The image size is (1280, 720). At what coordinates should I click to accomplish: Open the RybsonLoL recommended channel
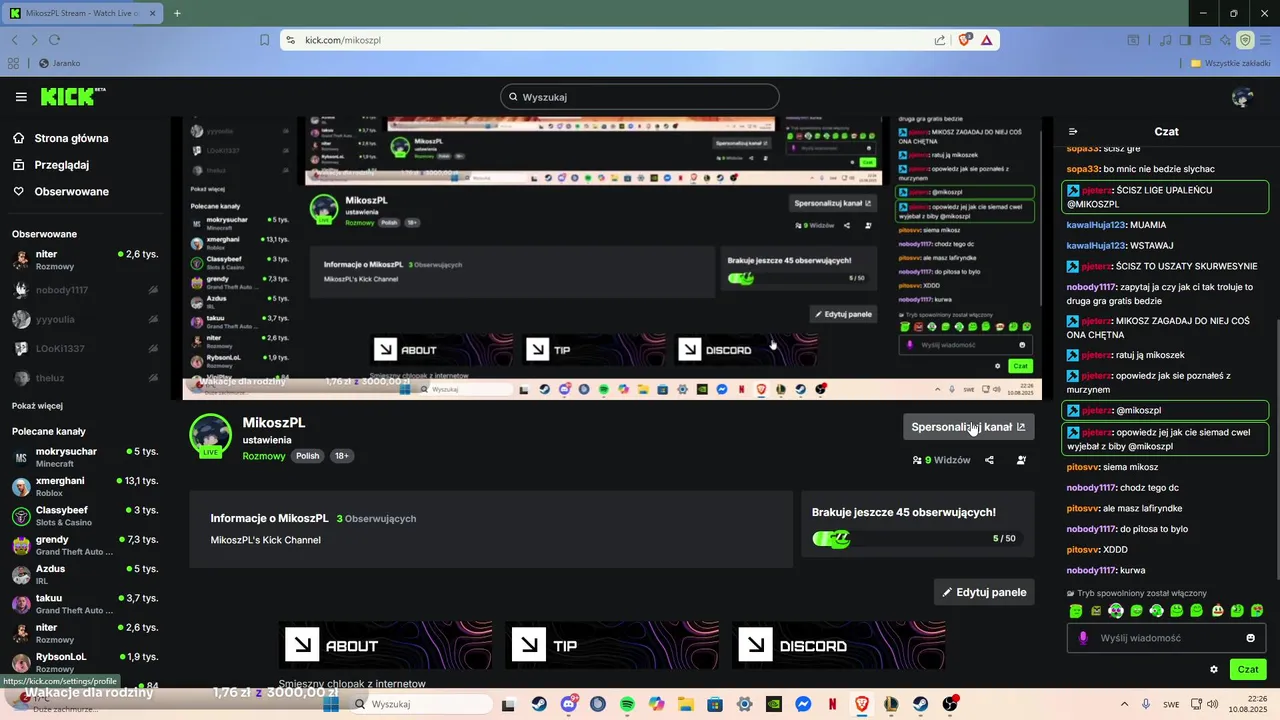84,662
